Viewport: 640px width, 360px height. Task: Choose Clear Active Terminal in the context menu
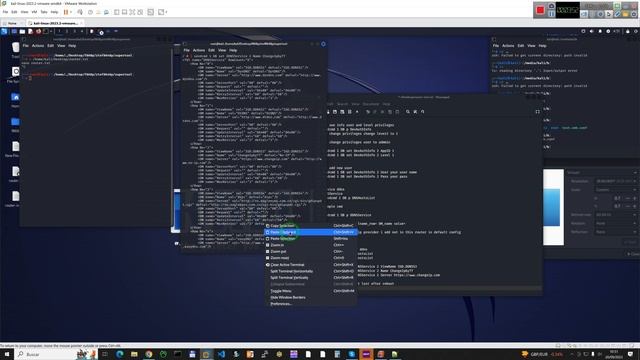[311, 265]
